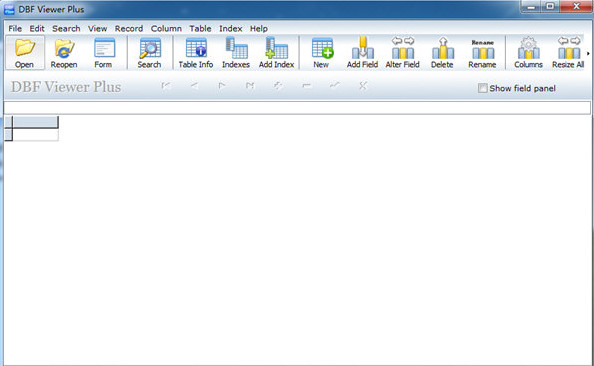The height and width of the screenshot is (366, 594).
Task: Open the Edit menu
Action: [x=37, y=28]
